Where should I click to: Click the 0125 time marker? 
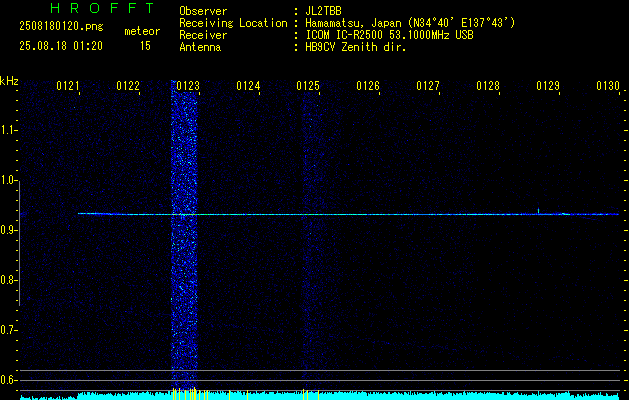tap(308, 86)
